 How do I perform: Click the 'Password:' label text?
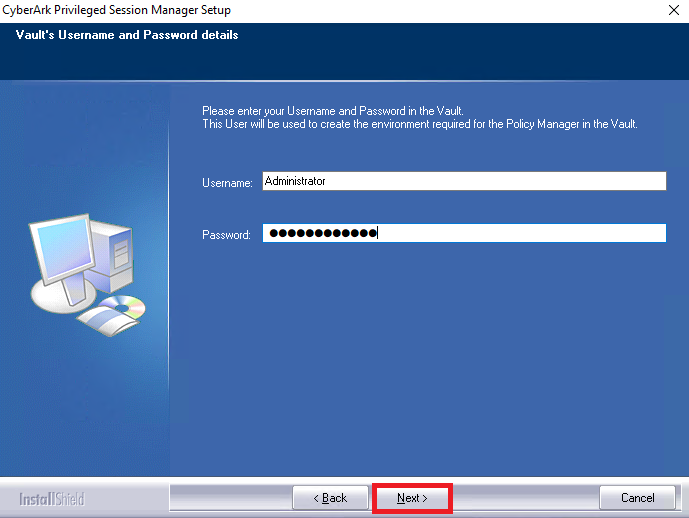[x=226, y=235]
